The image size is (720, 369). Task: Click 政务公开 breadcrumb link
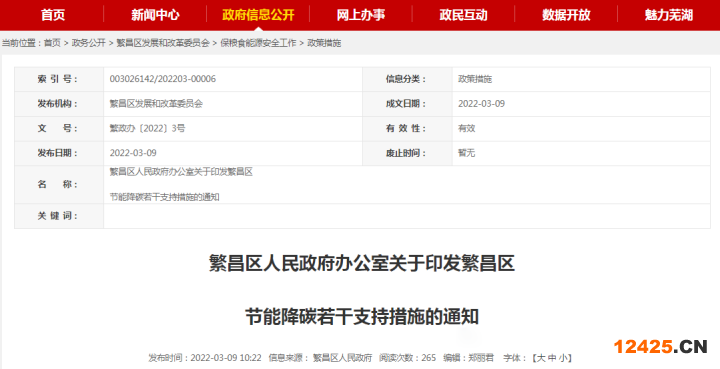coord(89,43)
